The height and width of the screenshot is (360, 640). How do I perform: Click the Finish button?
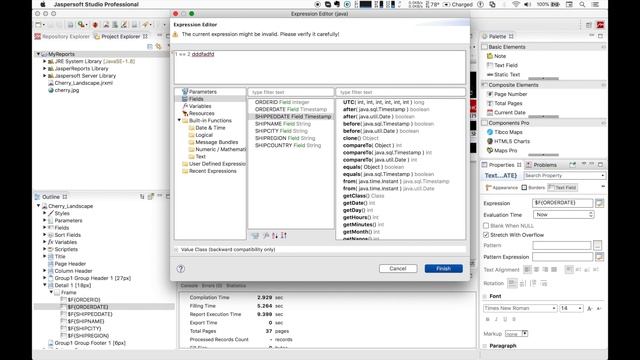[x=443, y=269]
